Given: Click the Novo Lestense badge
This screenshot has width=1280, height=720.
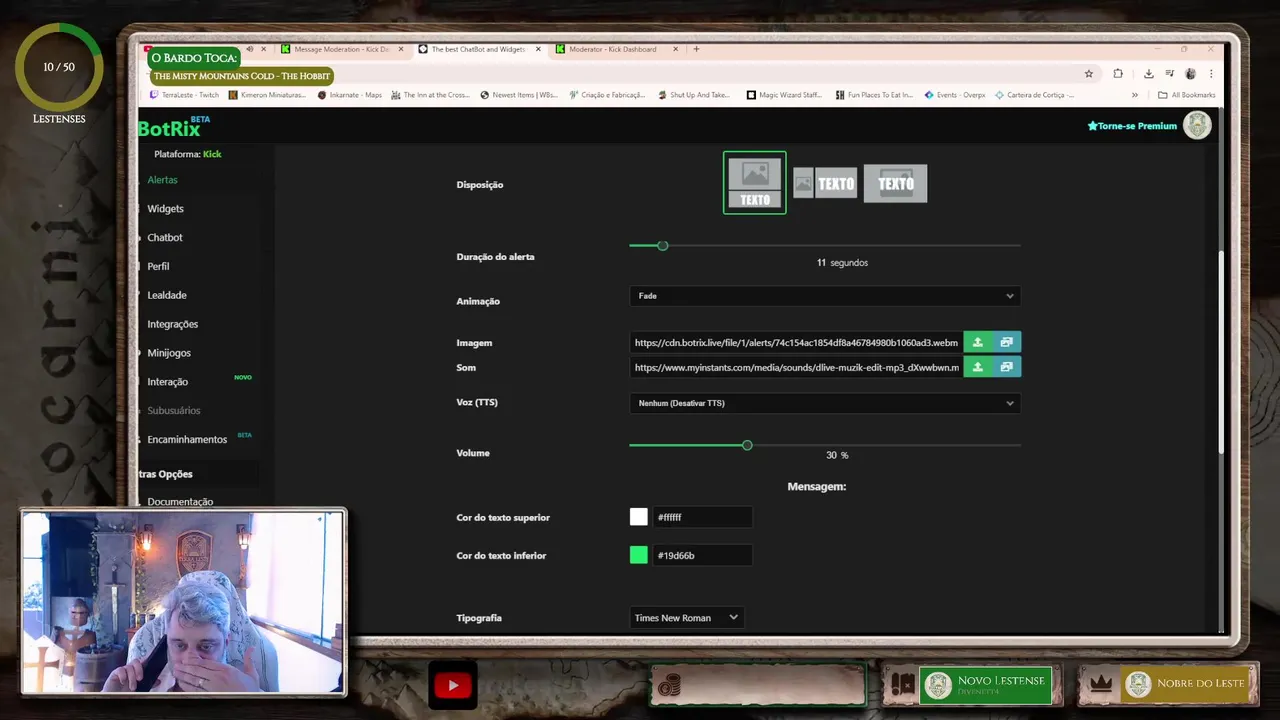Looking at the screenshot, I should (985, 685).
